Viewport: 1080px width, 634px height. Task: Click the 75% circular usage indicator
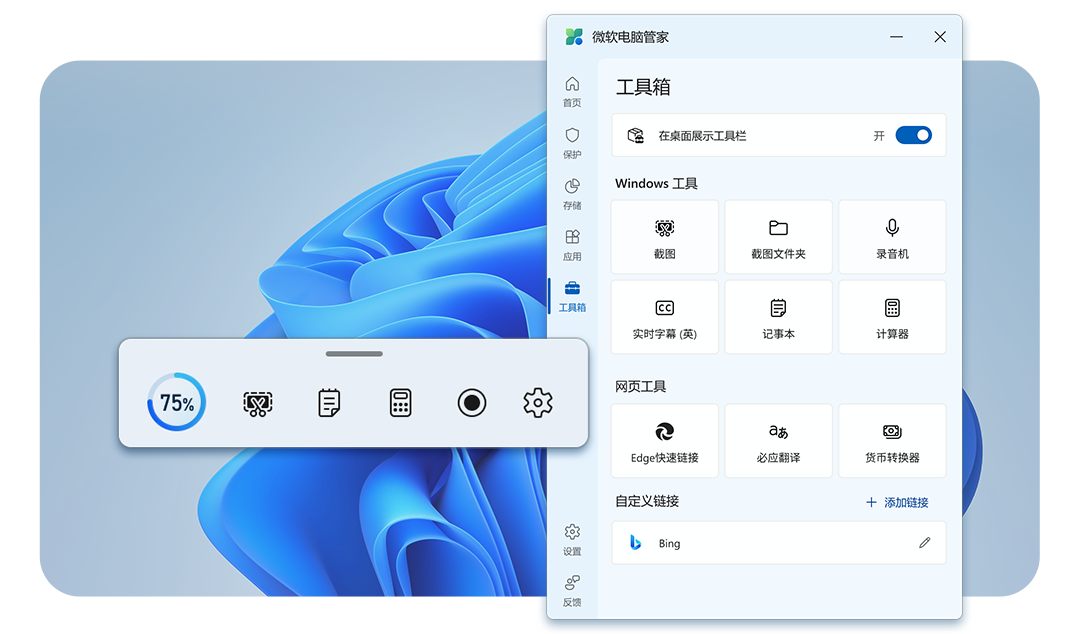(x=176, y=402)
